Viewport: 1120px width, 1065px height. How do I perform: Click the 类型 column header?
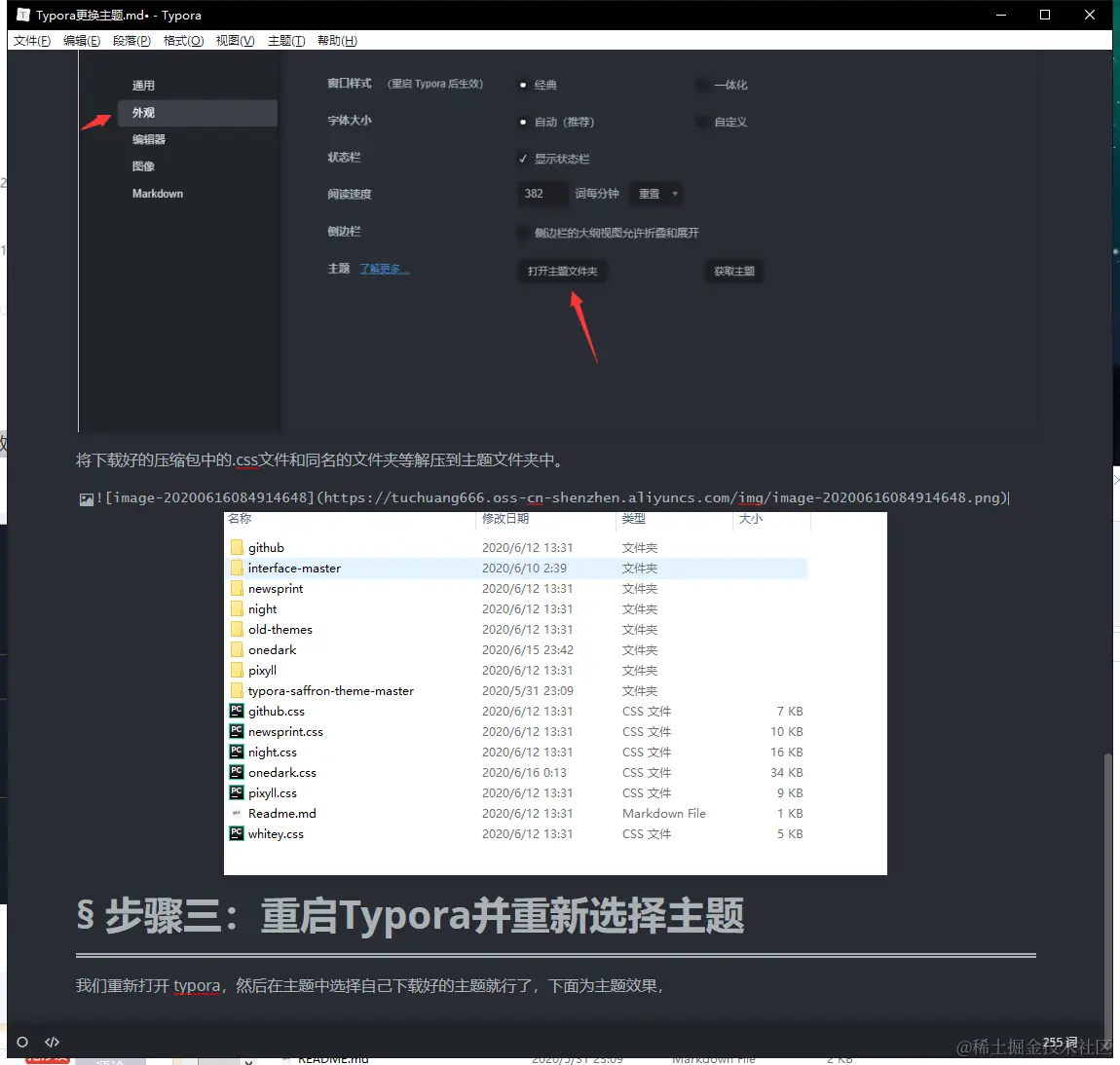coord(634,519)
